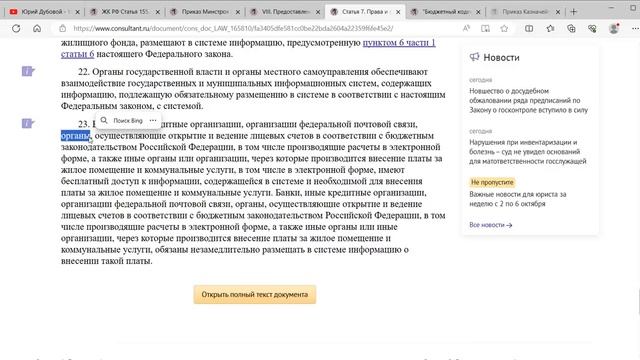This screenshot has height=360, width=640.
Task: Open the user profile avatar
Action: point(614,29)
